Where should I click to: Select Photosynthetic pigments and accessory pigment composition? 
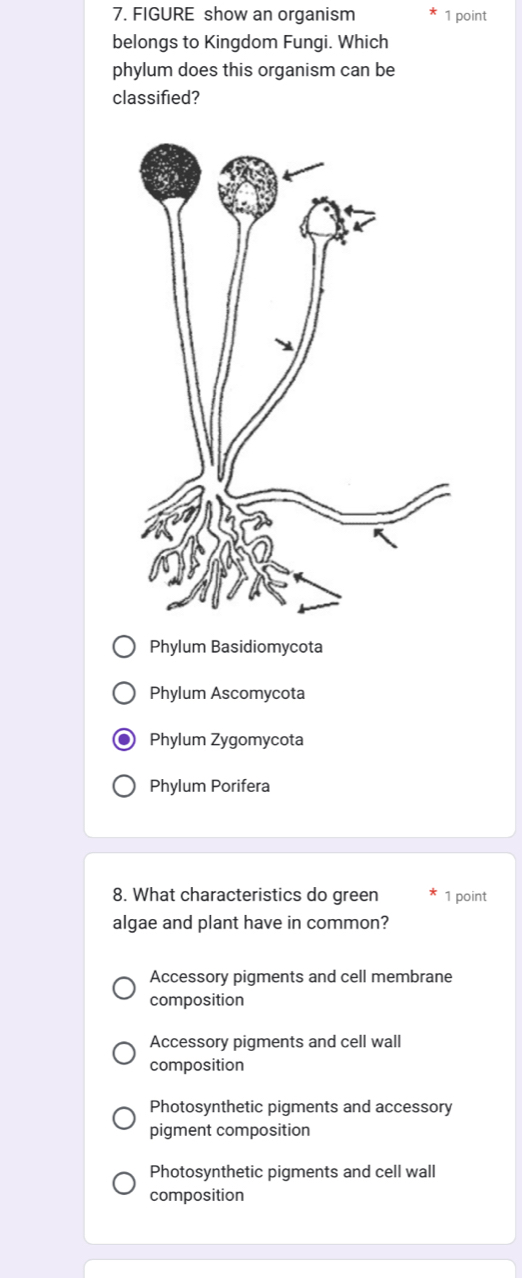point(124,1118)
